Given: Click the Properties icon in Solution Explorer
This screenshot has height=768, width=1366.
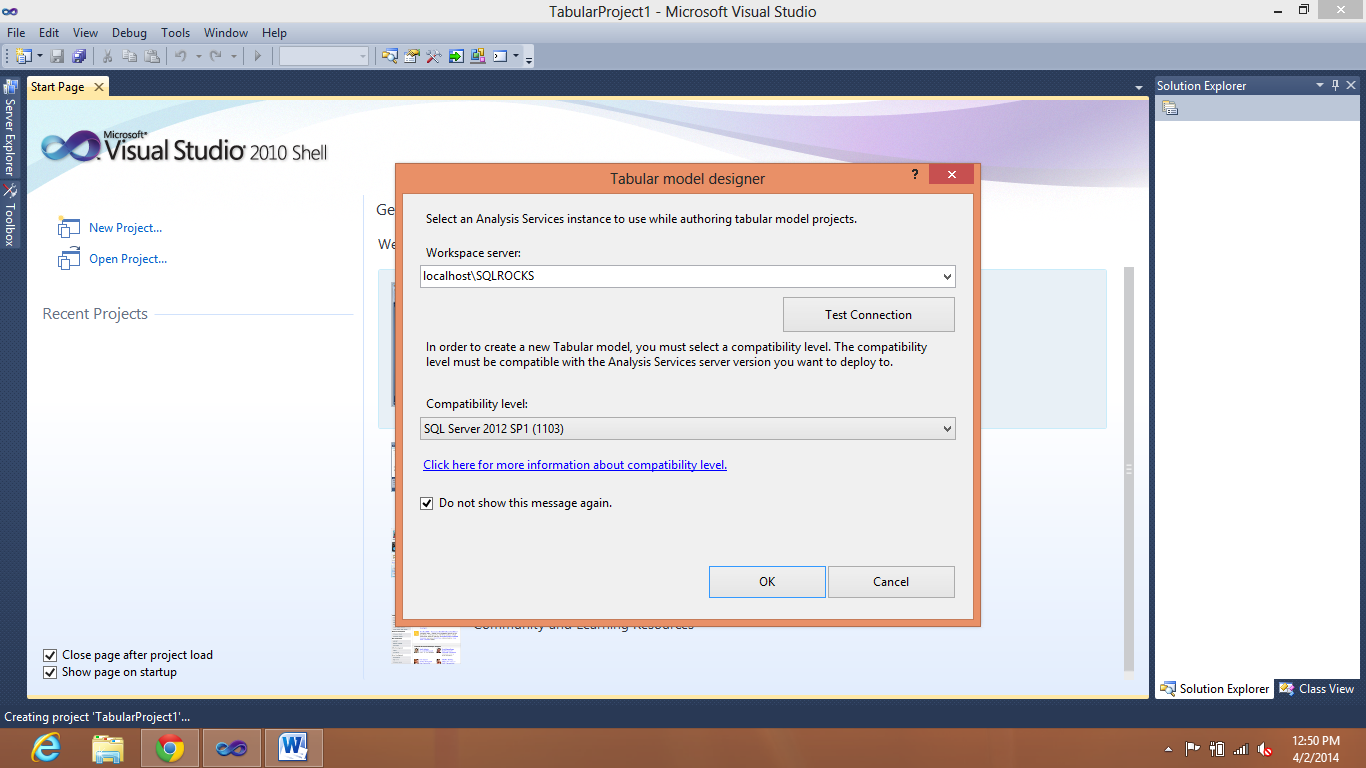Looking at the screenshot, I should pos(1170,108).
